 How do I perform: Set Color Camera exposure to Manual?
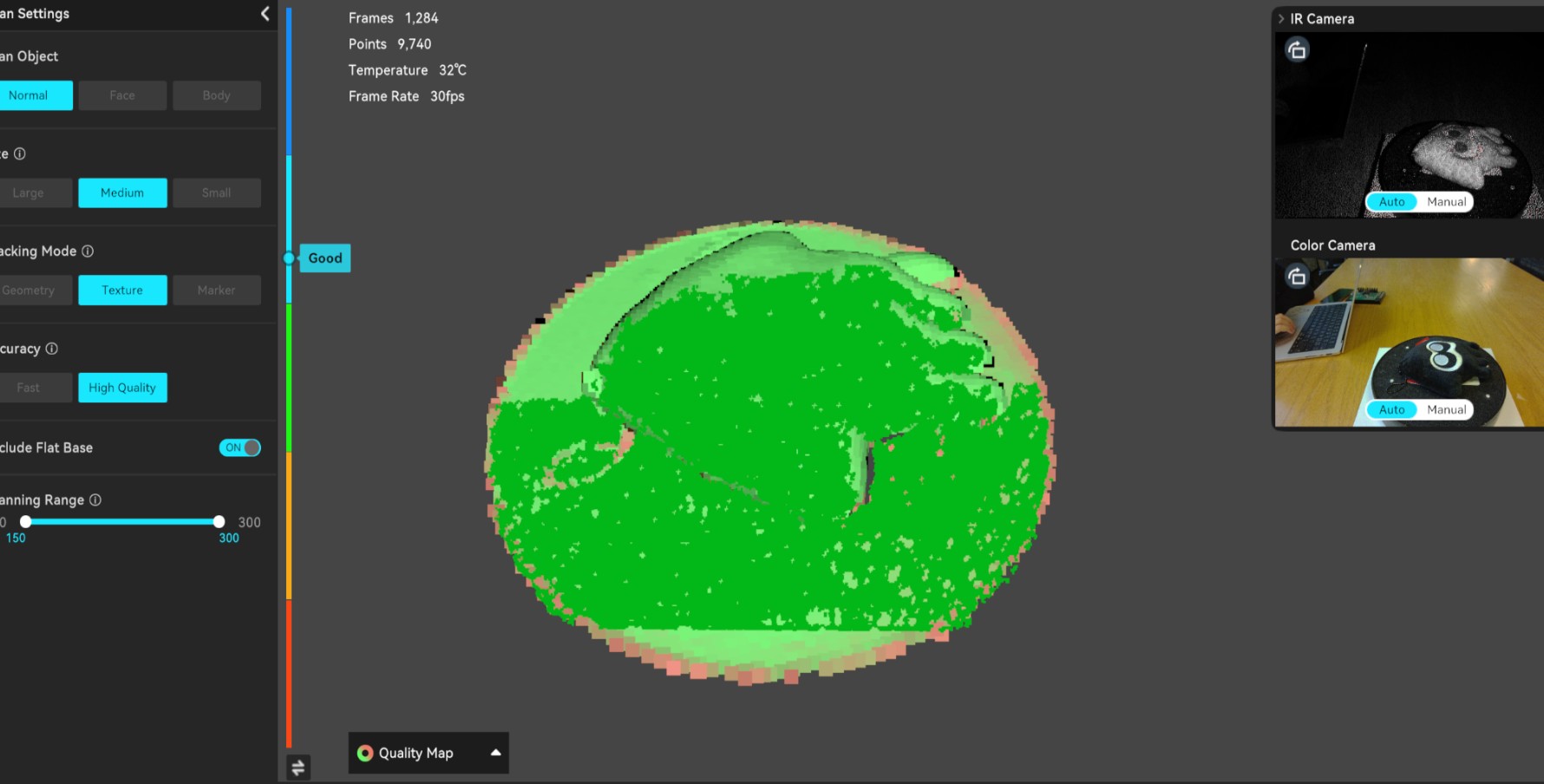point(1446,409)
